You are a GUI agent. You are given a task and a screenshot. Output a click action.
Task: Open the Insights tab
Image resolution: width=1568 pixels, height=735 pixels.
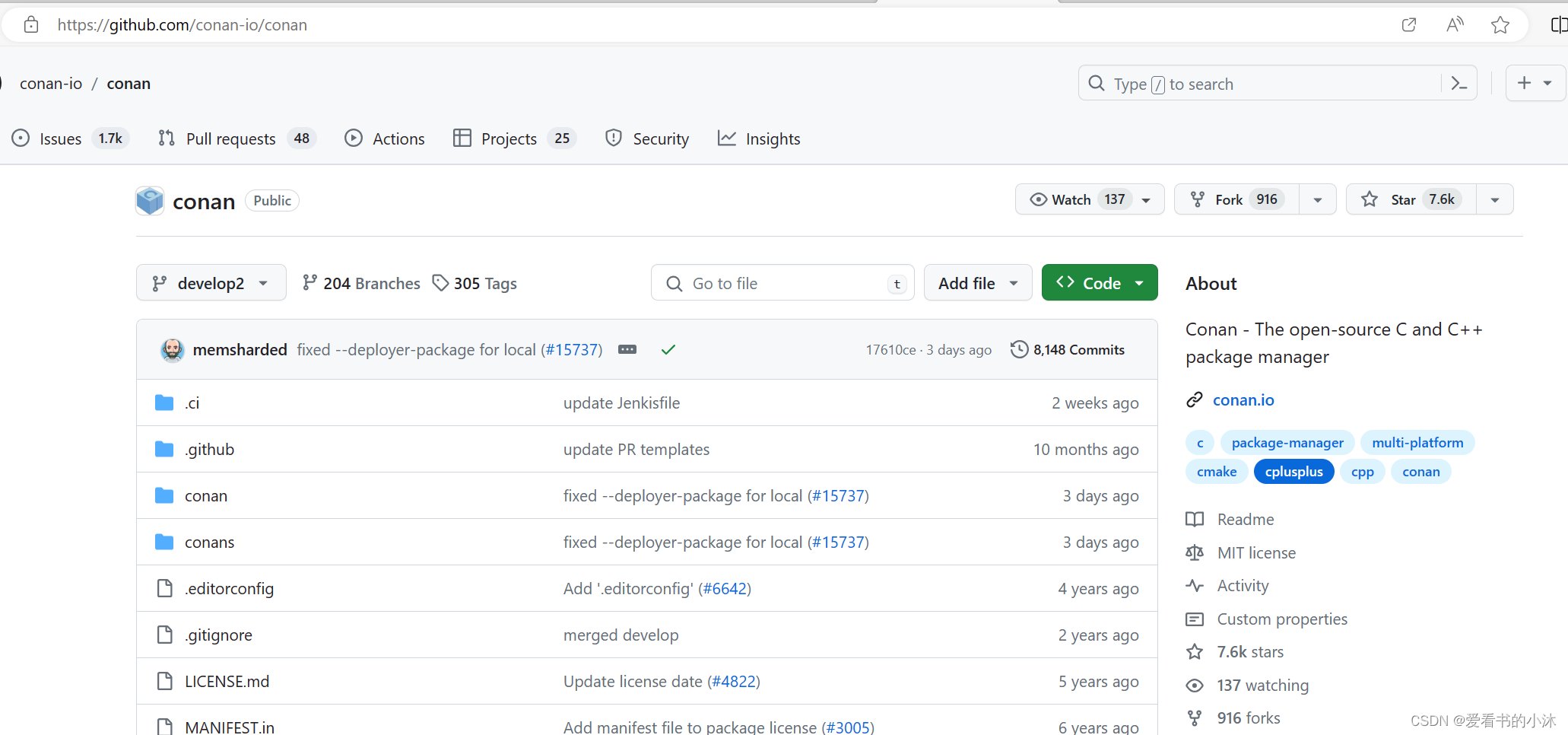click(x=759, y=138)
